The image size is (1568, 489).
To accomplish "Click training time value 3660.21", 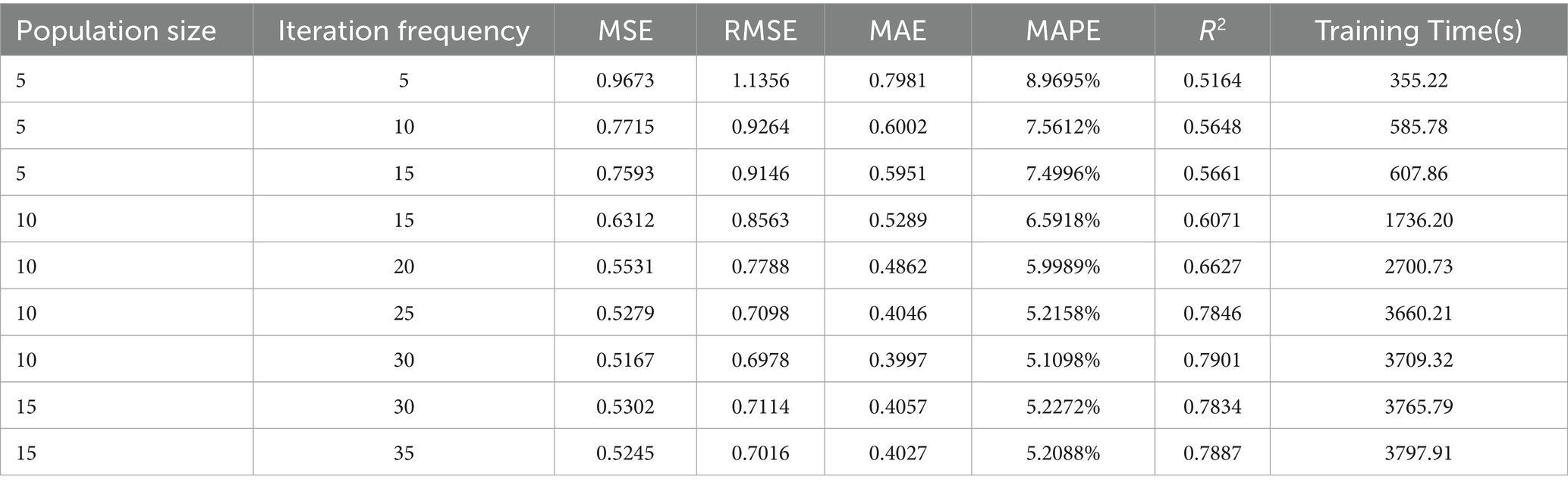I will tap(1419, 313).
